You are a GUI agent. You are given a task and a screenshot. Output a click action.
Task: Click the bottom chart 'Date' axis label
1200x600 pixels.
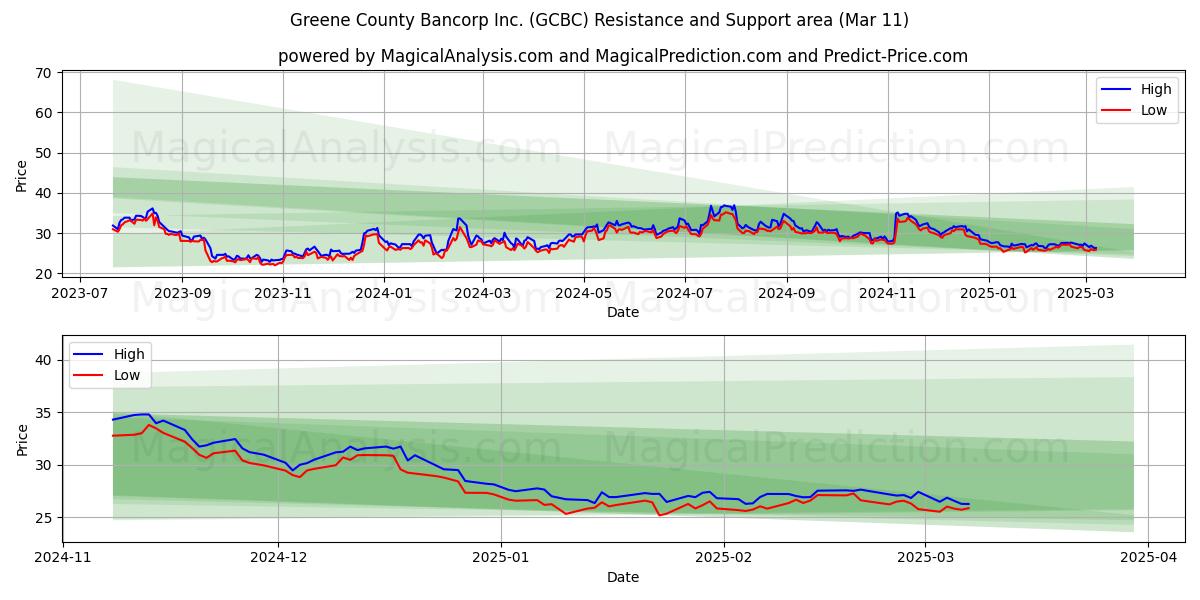click(623, 577)
